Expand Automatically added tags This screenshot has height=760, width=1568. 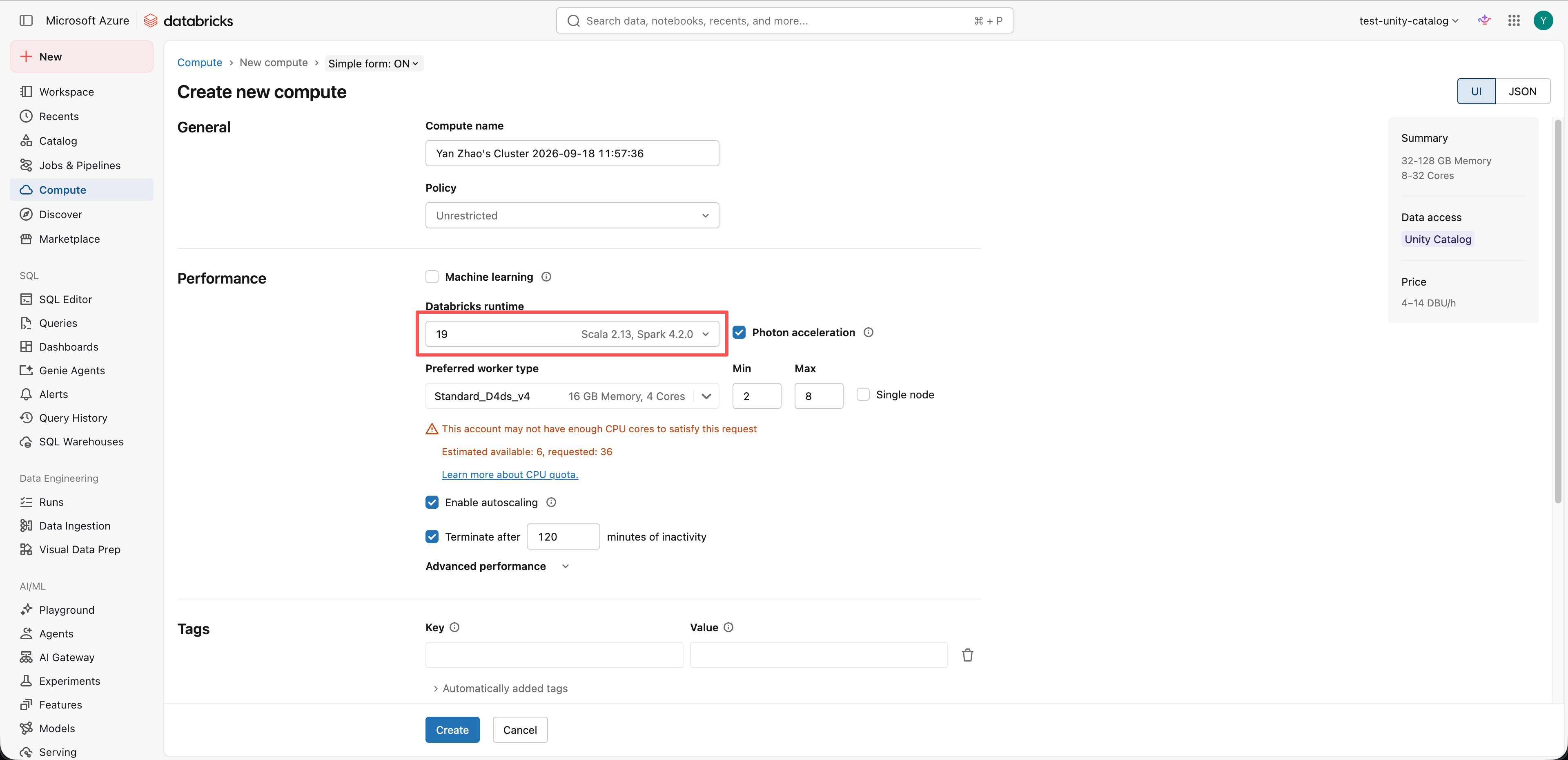coord(500,688)
